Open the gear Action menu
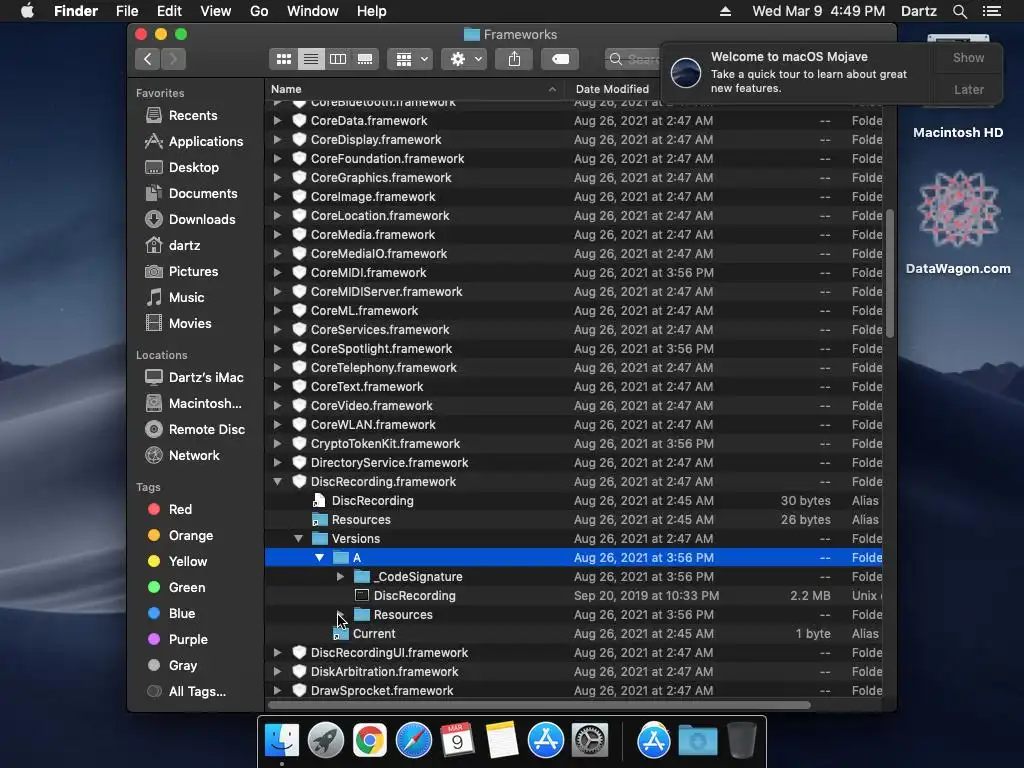 pyautogui.click(x=463, y=59)
